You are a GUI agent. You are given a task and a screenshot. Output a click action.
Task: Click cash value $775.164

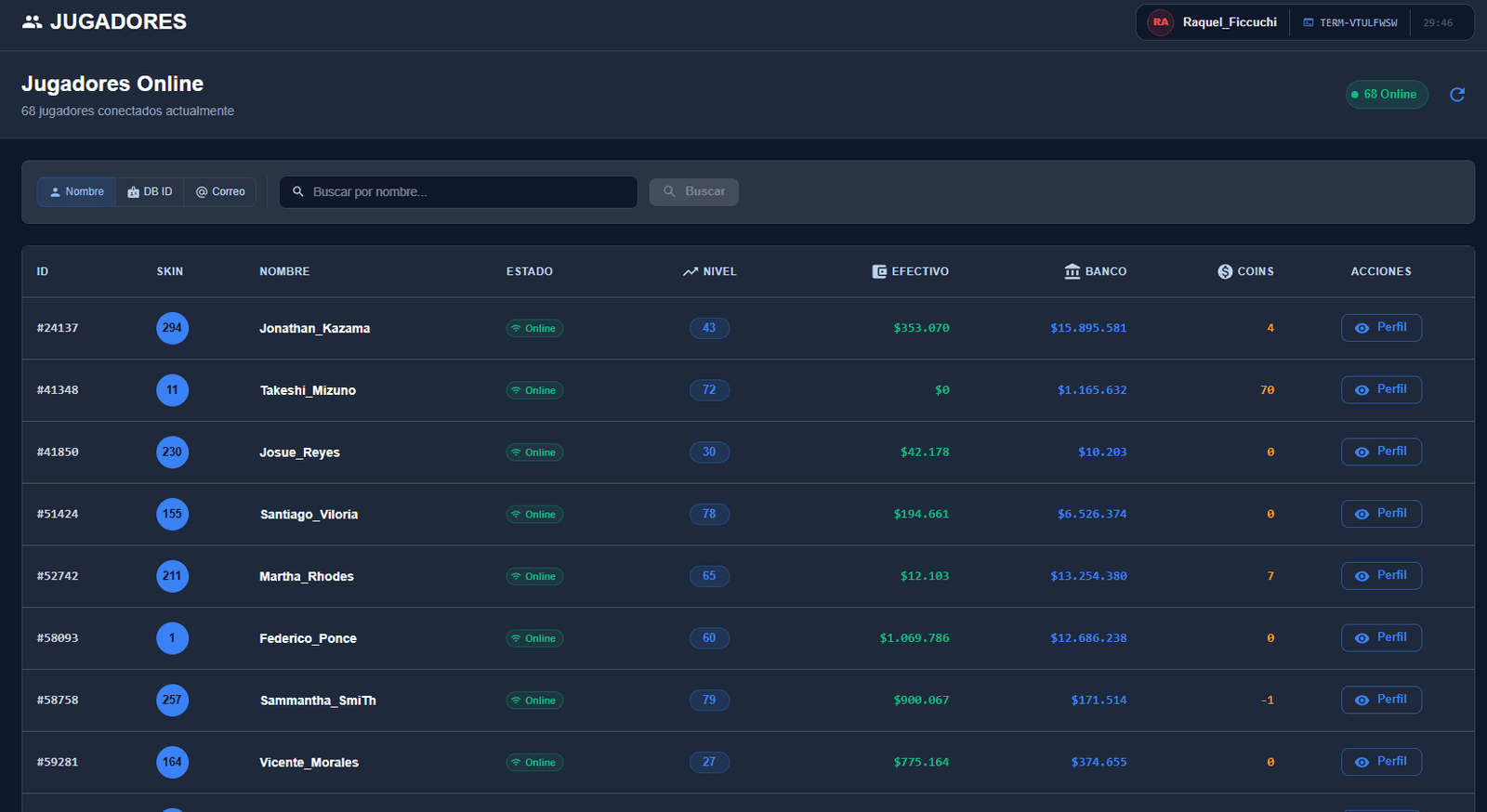point(922,762)
